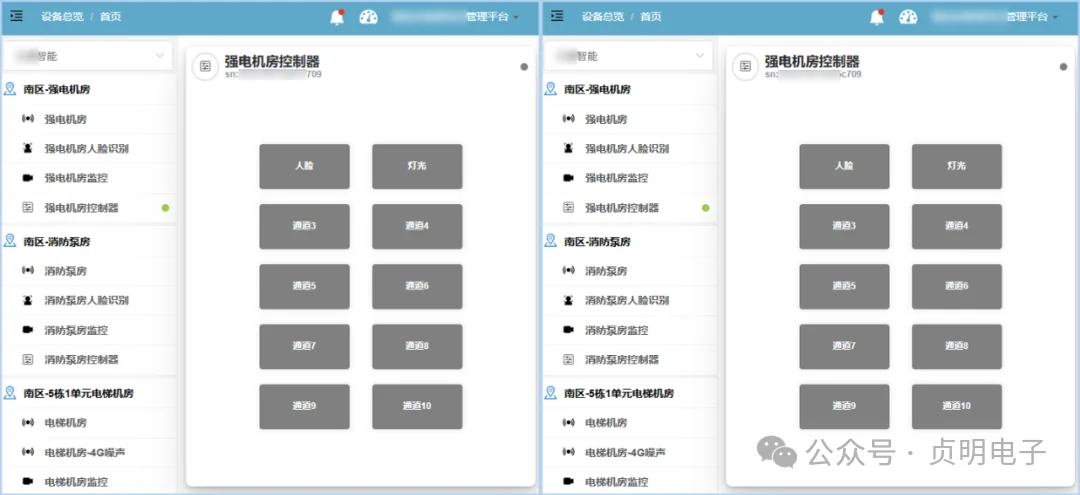Open 电梯机房监控 camera row in left screenshot
This screenshot has height=495, width=1080.
tap(88, 481)
